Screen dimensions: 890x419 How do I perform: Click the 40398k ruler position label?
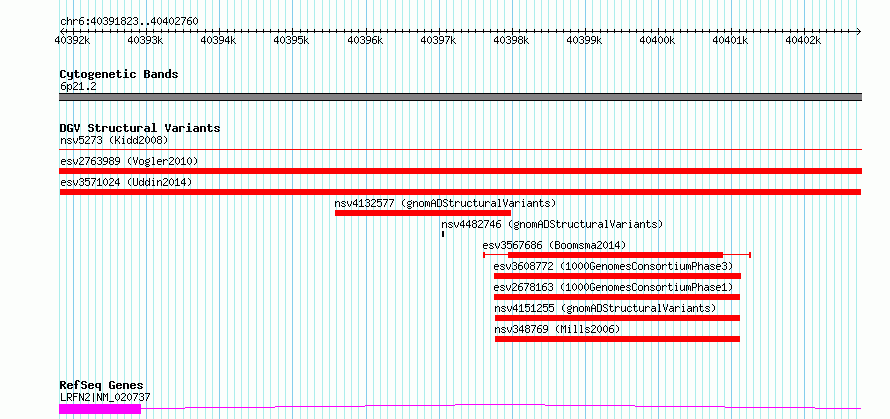click(511, 40)
